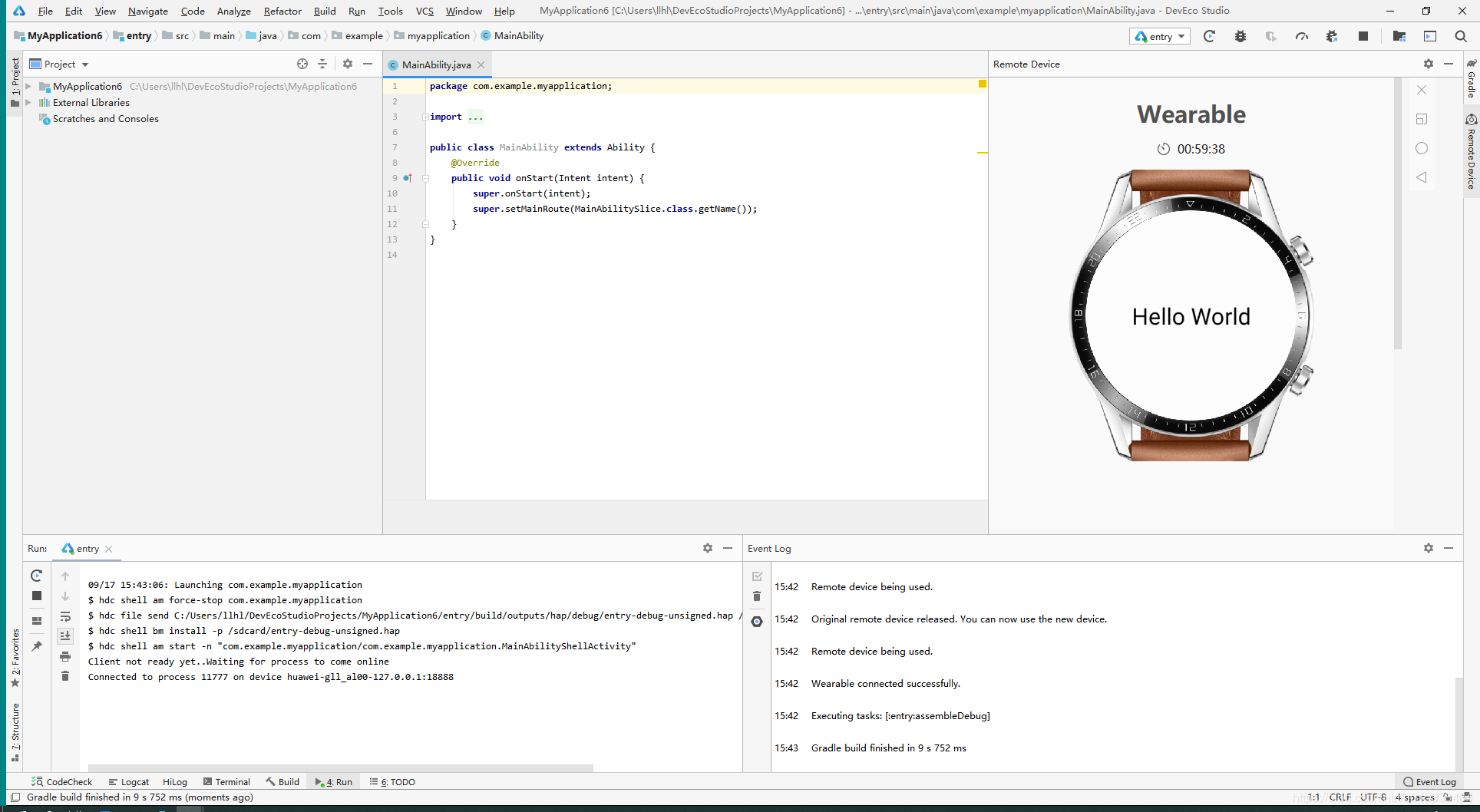Open the CodeCheck tool window
This screenshot has height=812, width=1480.
pyautogui.click(x=61, y=782)
